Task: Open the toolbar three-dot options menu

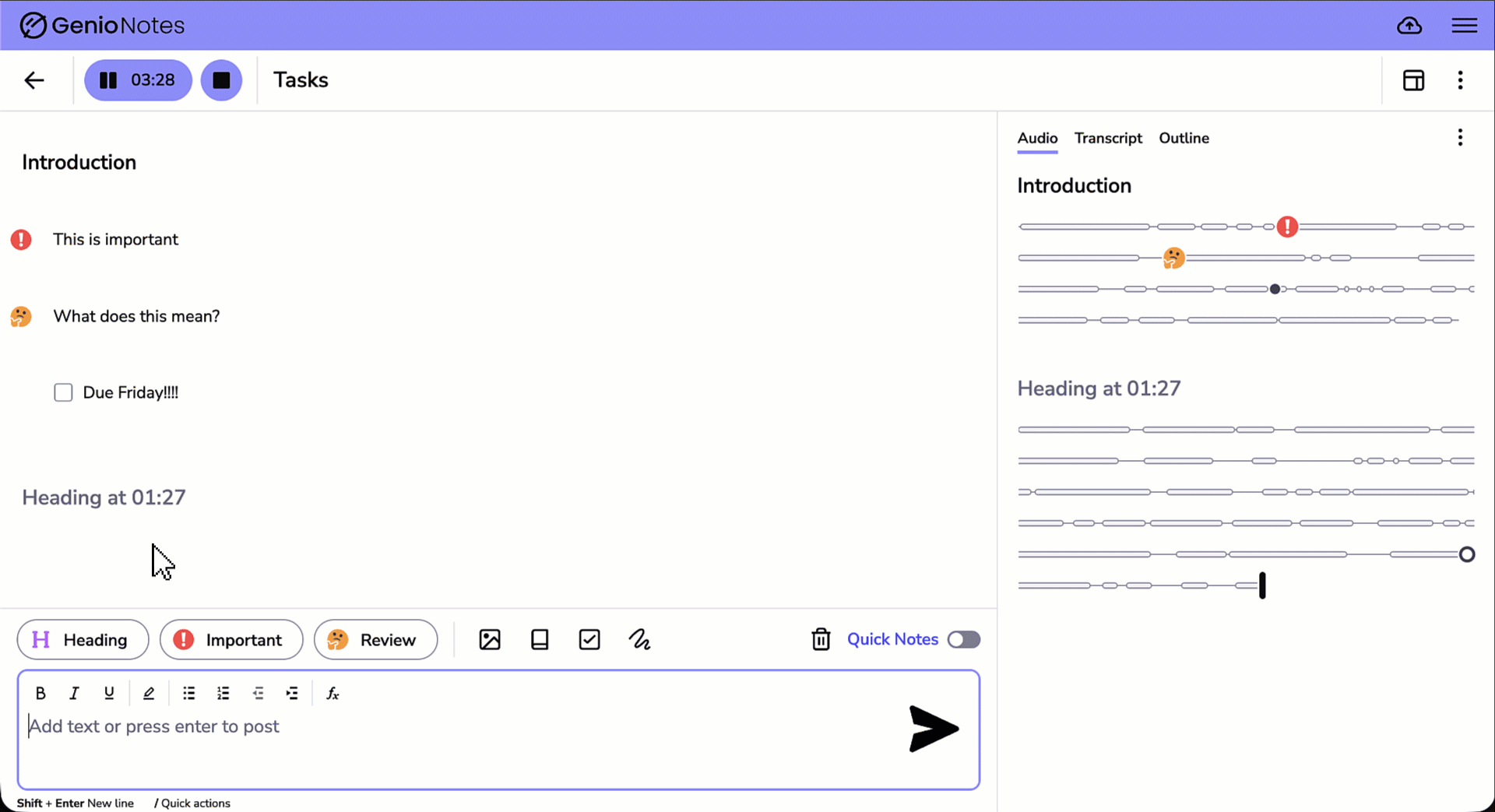Action: (1460, 80)
